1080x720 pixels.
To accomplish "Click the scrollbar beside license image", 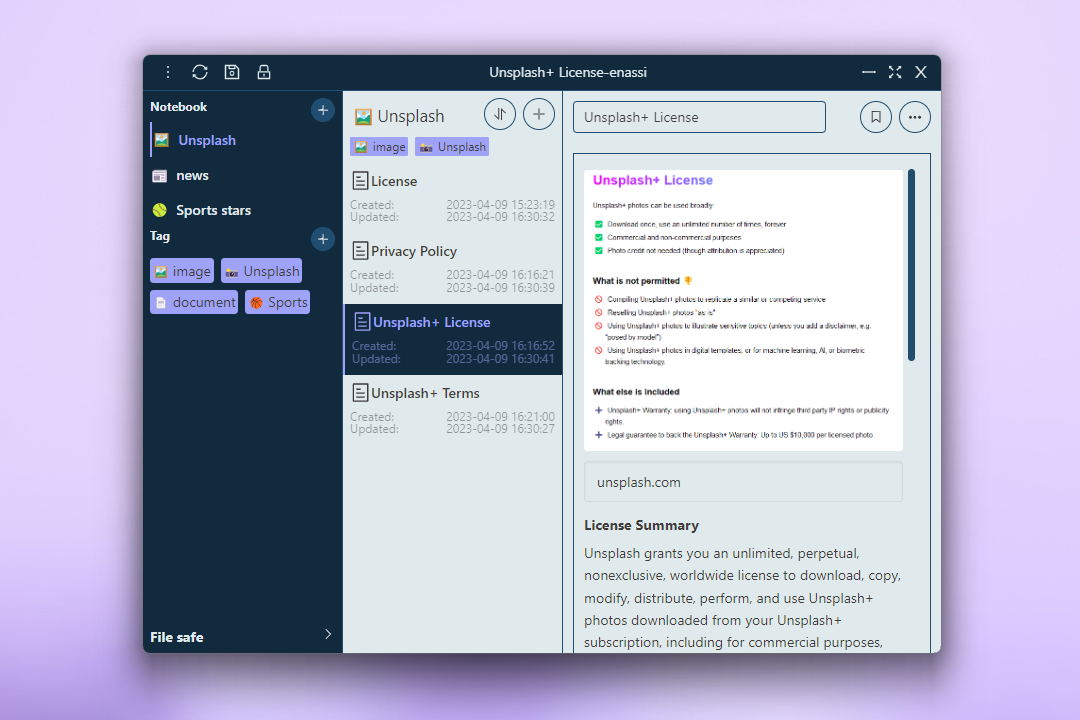I will tap(911, 265).
